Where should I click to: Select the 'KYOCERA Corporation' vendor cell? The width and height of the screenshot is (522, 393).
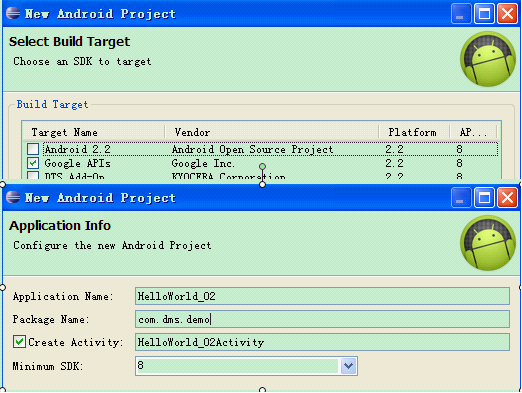pos(228,176)
